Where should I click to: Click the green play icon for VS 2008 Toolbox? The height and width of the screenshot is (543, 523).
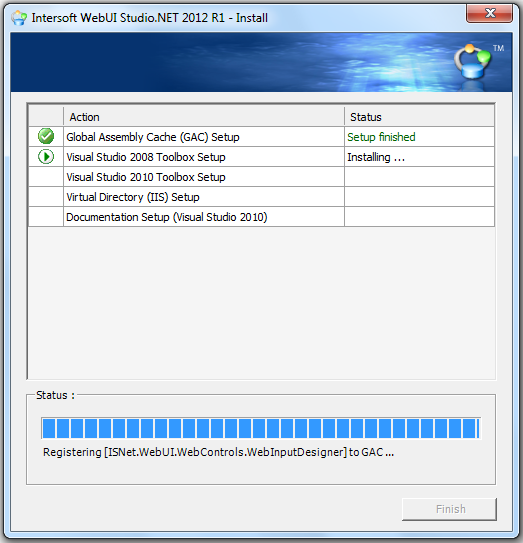tap(46, 157)
